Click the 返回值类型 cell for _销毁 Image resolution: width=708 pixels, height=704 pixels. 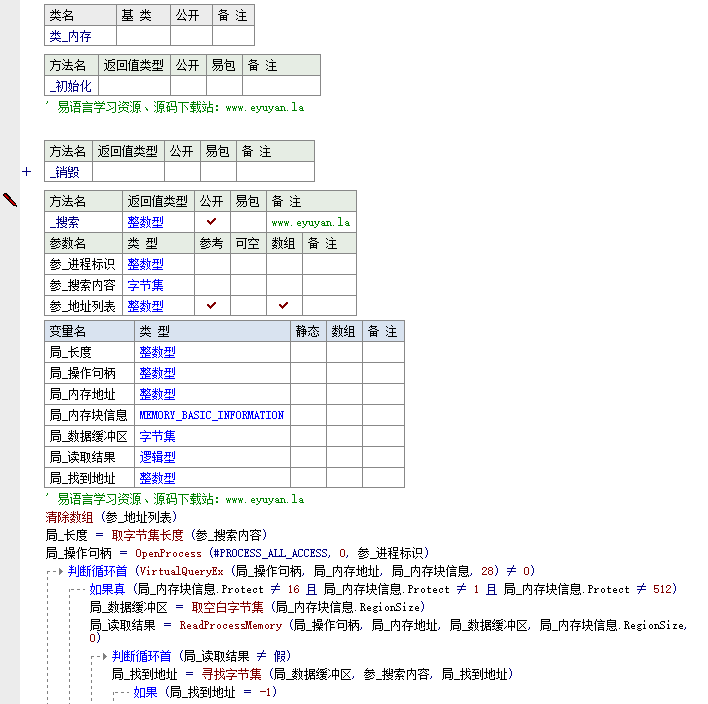[128, 172]
